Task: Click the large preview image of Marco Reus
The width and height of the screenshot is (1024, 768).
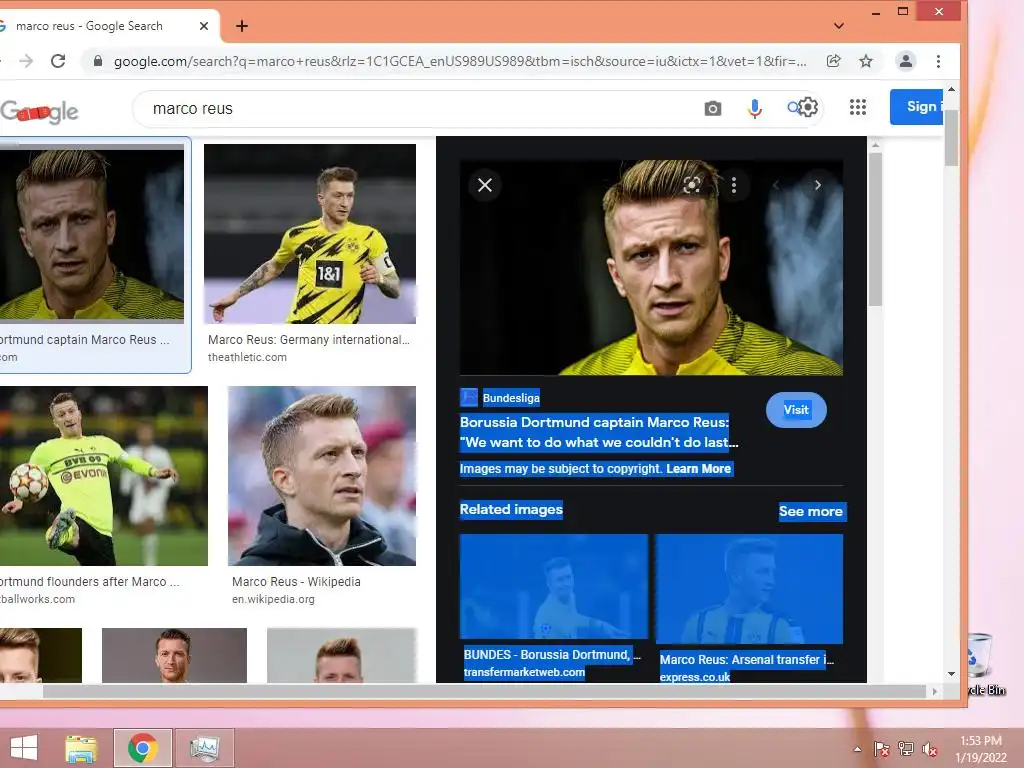Action: click(x=651, y=267)
